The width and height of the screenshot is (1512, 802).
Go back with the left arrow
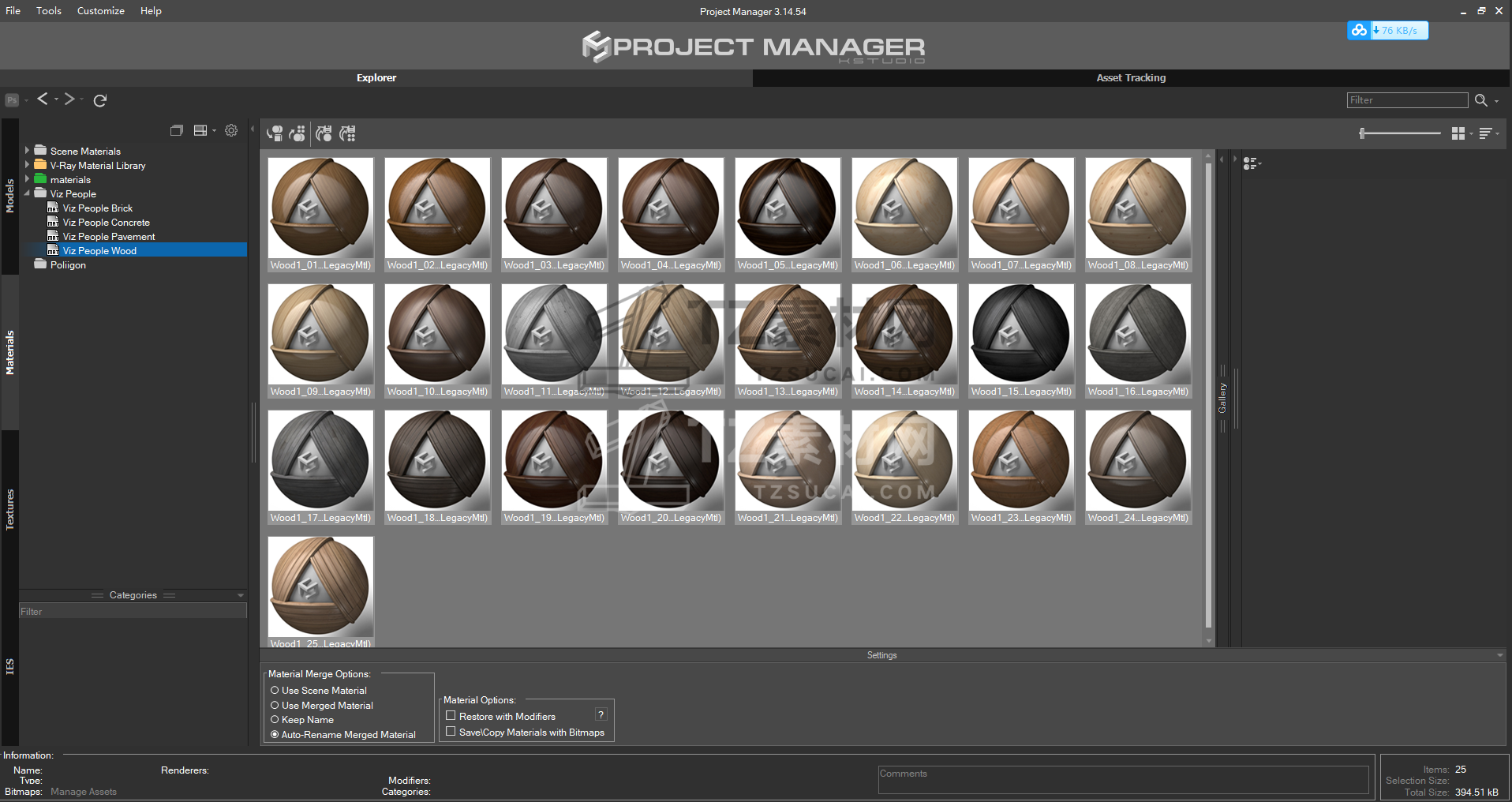[x=43, y=99]
